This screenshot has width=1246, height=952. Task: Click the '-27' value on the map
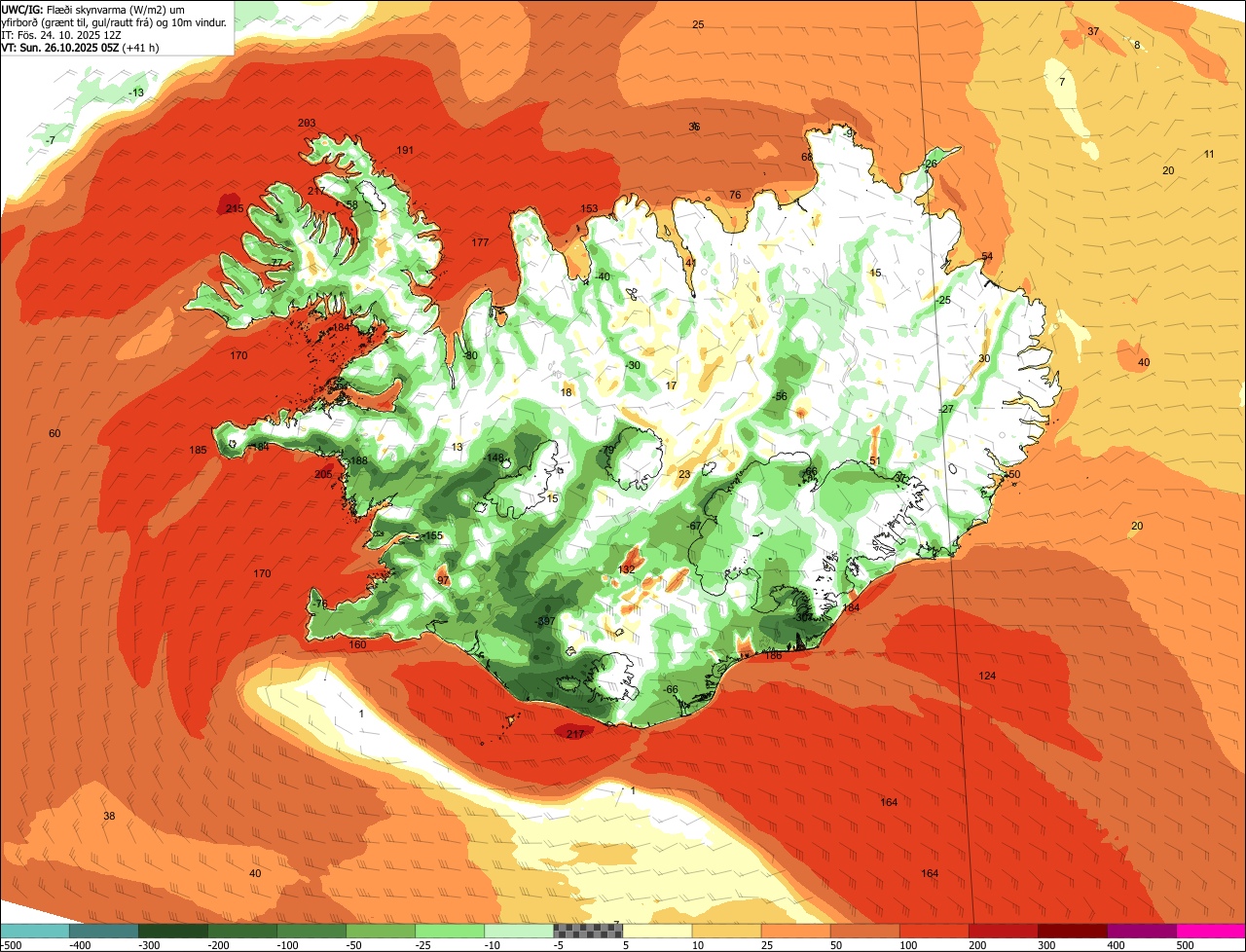coord(945,409)
